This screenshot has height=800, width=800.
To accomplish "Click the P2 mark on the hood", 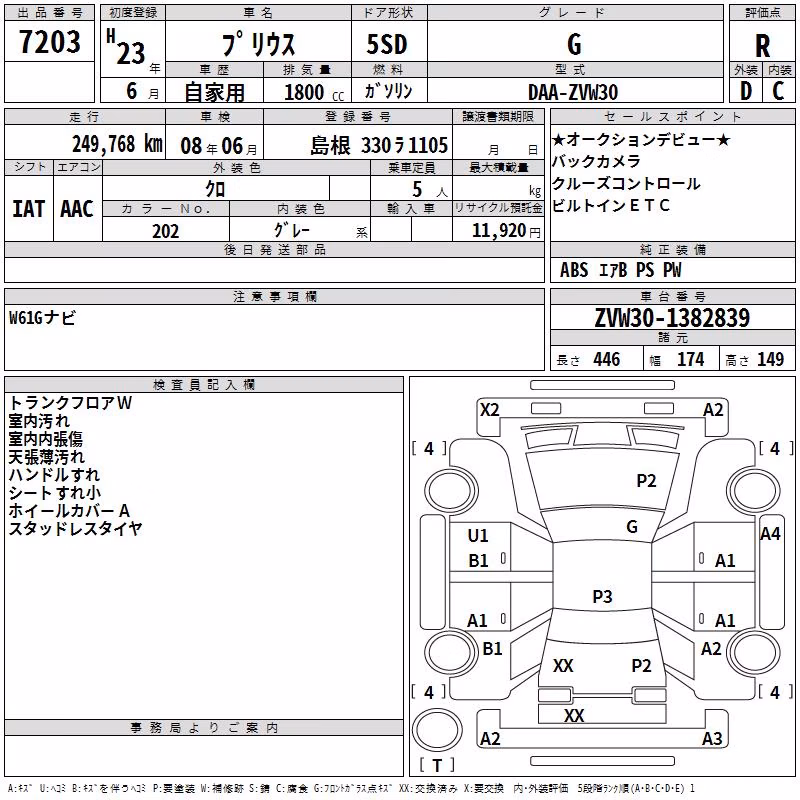I will click(646, 481).
